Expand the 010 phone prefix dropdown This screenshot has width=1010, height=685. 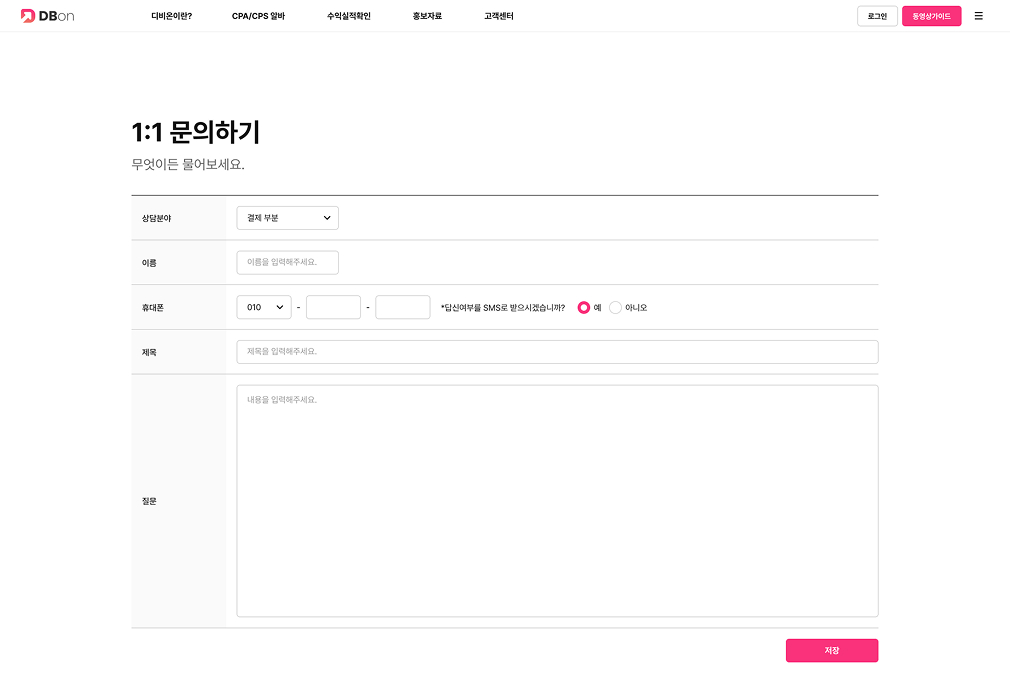click(x=264, y=307)
